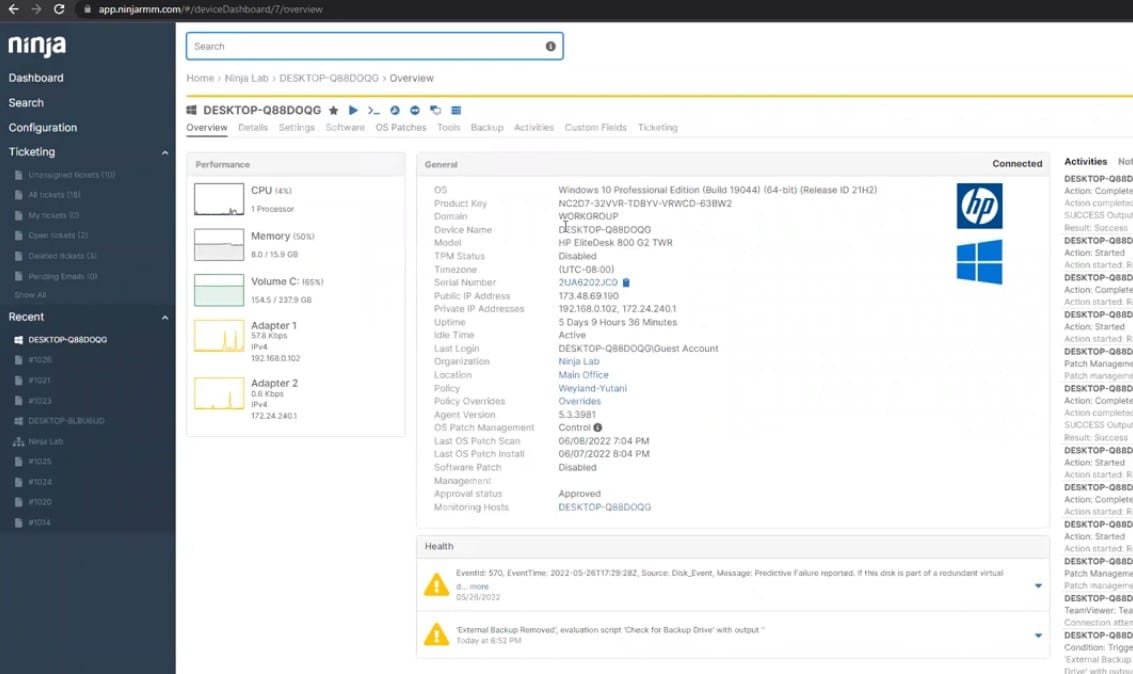The image size is (1133, 674).
Task: Open the Custom Fields tab
Action: (595, 128)
